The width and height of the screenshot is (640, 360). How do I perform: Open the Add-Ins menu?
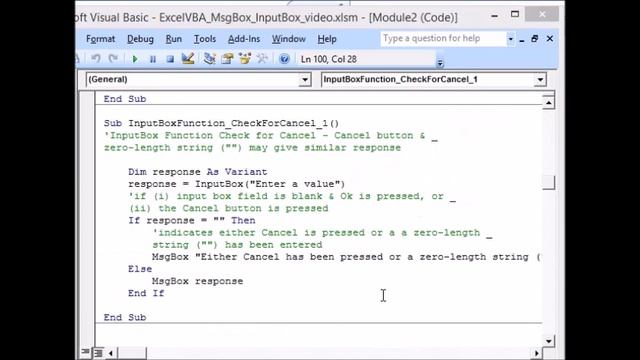pos(244,39)
